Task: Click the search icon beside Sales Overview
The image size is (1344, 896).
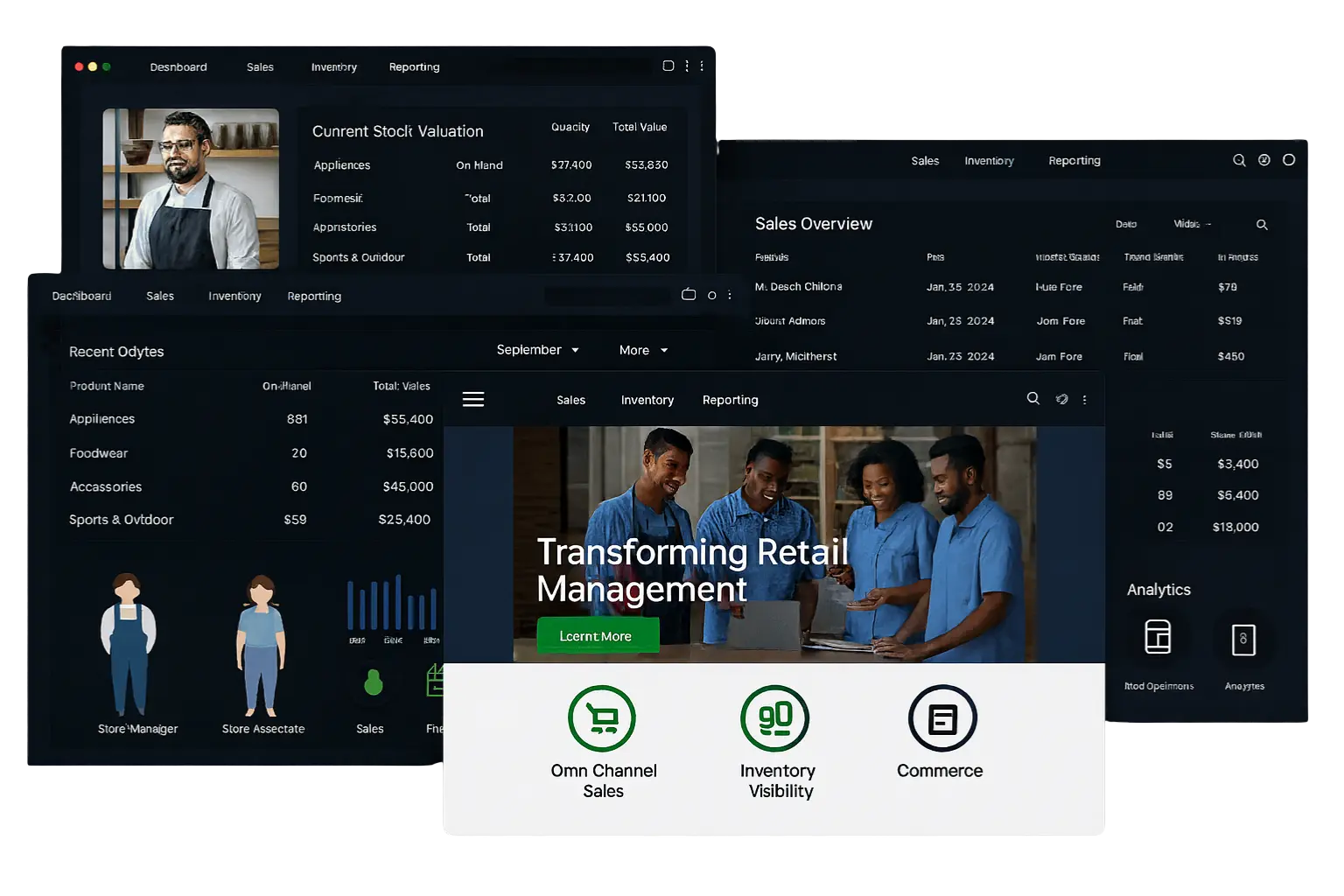Action: (1262, 225)
